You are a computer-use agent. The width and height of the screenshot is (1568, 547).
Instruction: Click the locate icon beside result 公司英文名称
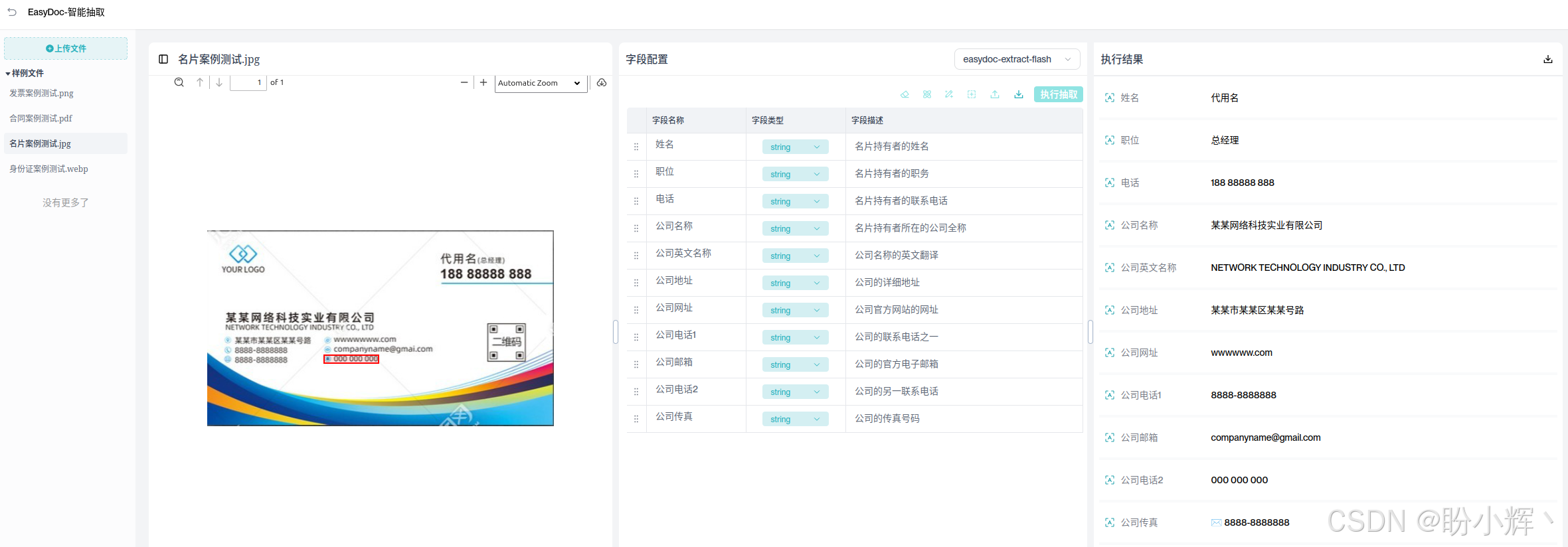click(1110, 268)
